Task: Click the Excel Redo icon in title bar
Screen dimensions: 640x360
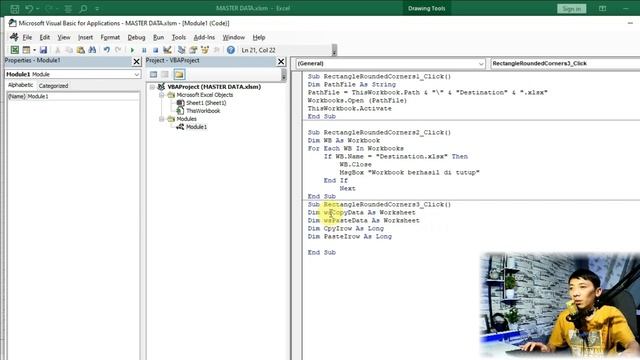Action: [x=49, y=8]
